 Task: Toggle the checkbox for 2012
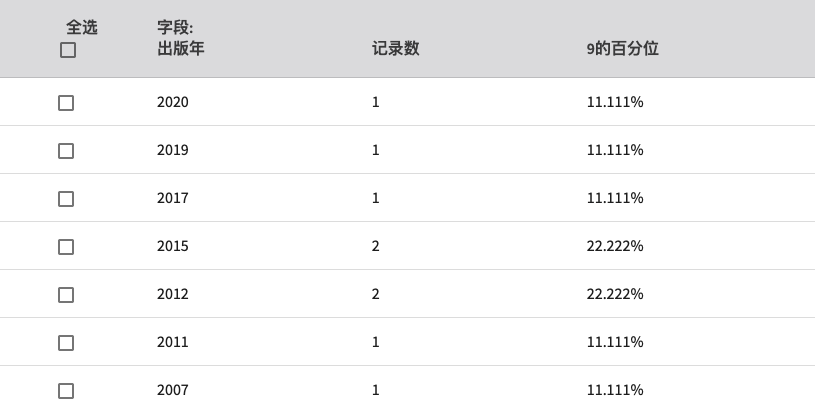tap(66, 295)
